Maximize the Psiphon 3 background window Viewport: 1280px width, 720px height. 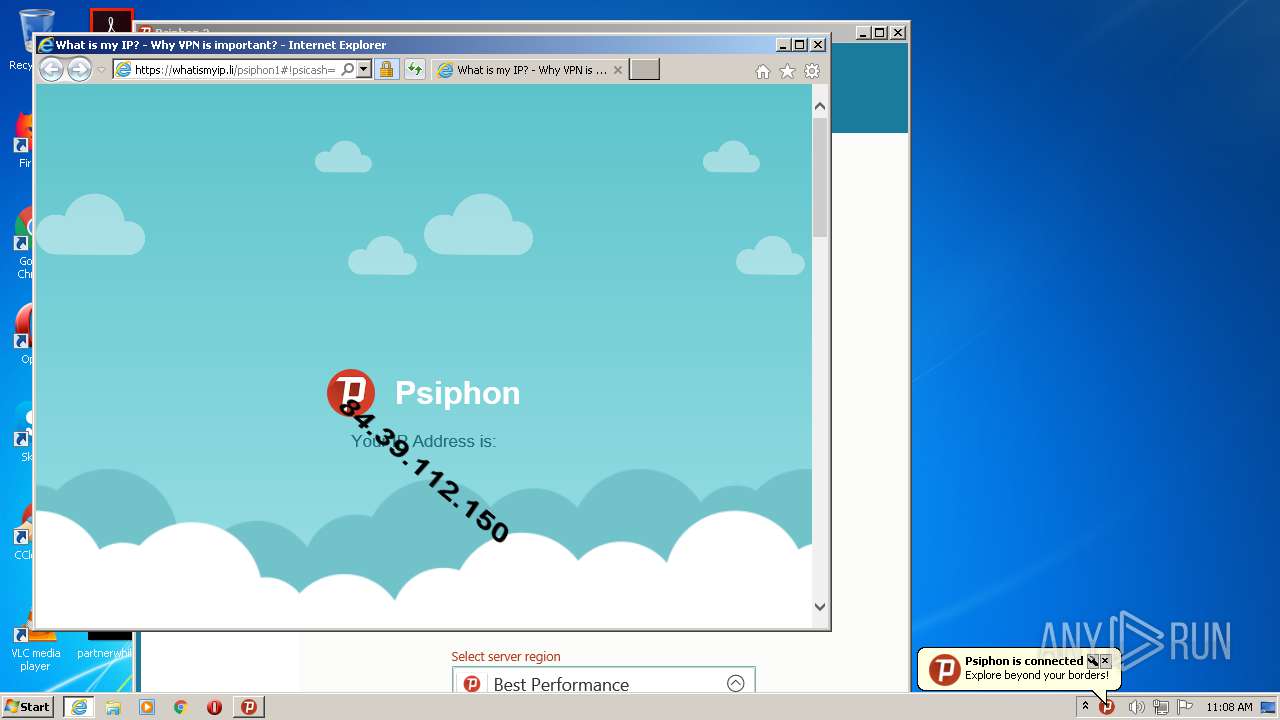879,32
